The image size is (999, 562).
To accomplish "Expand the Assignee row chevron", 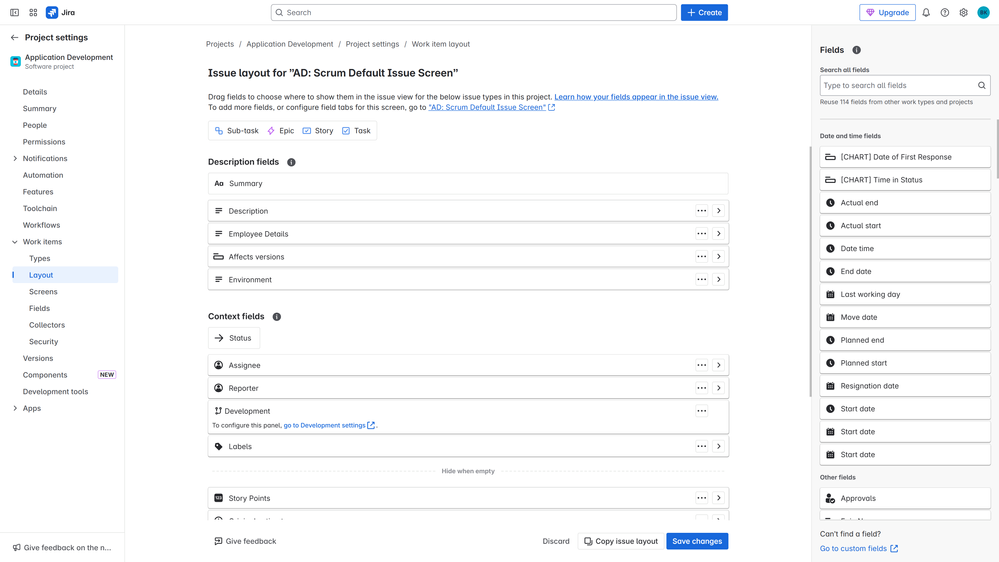I will pyautogui.click(x=719, y=365).
